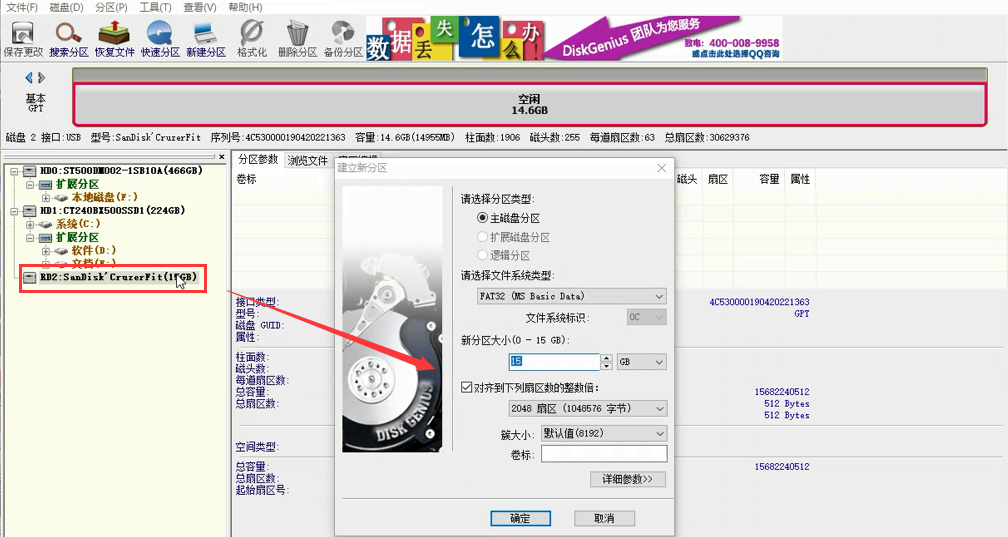Select the 格式化 format toolbar icon

point(251,39)
